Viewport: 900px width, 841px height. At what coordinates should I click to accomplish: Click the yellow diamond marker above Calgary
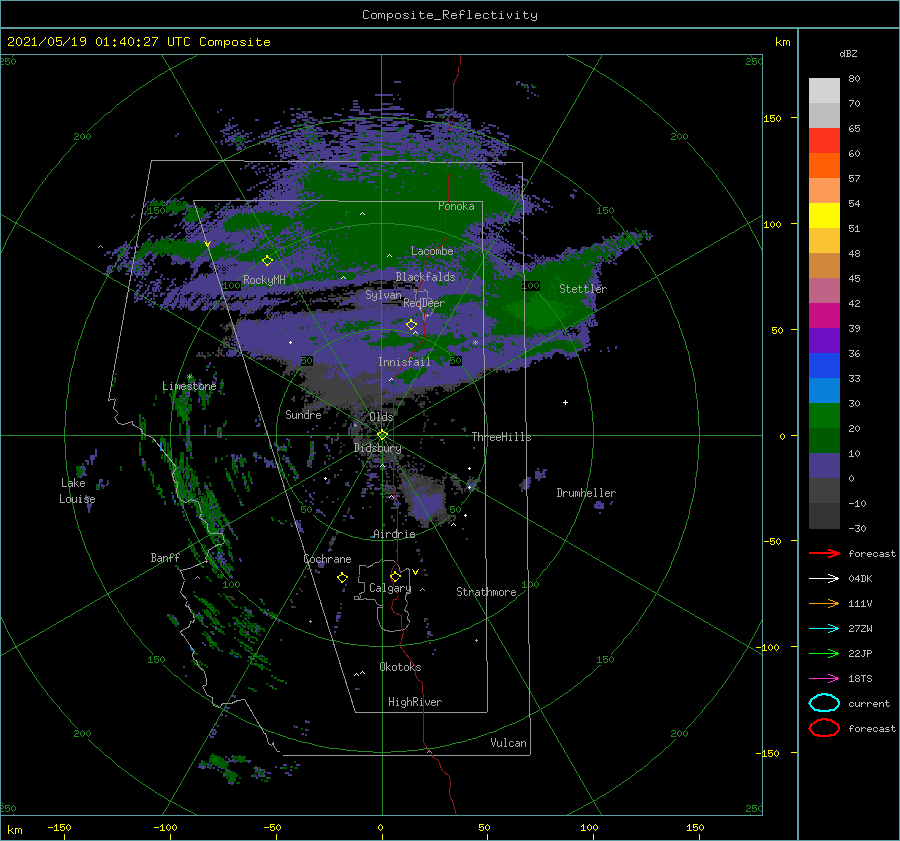(x=395, y=576)
